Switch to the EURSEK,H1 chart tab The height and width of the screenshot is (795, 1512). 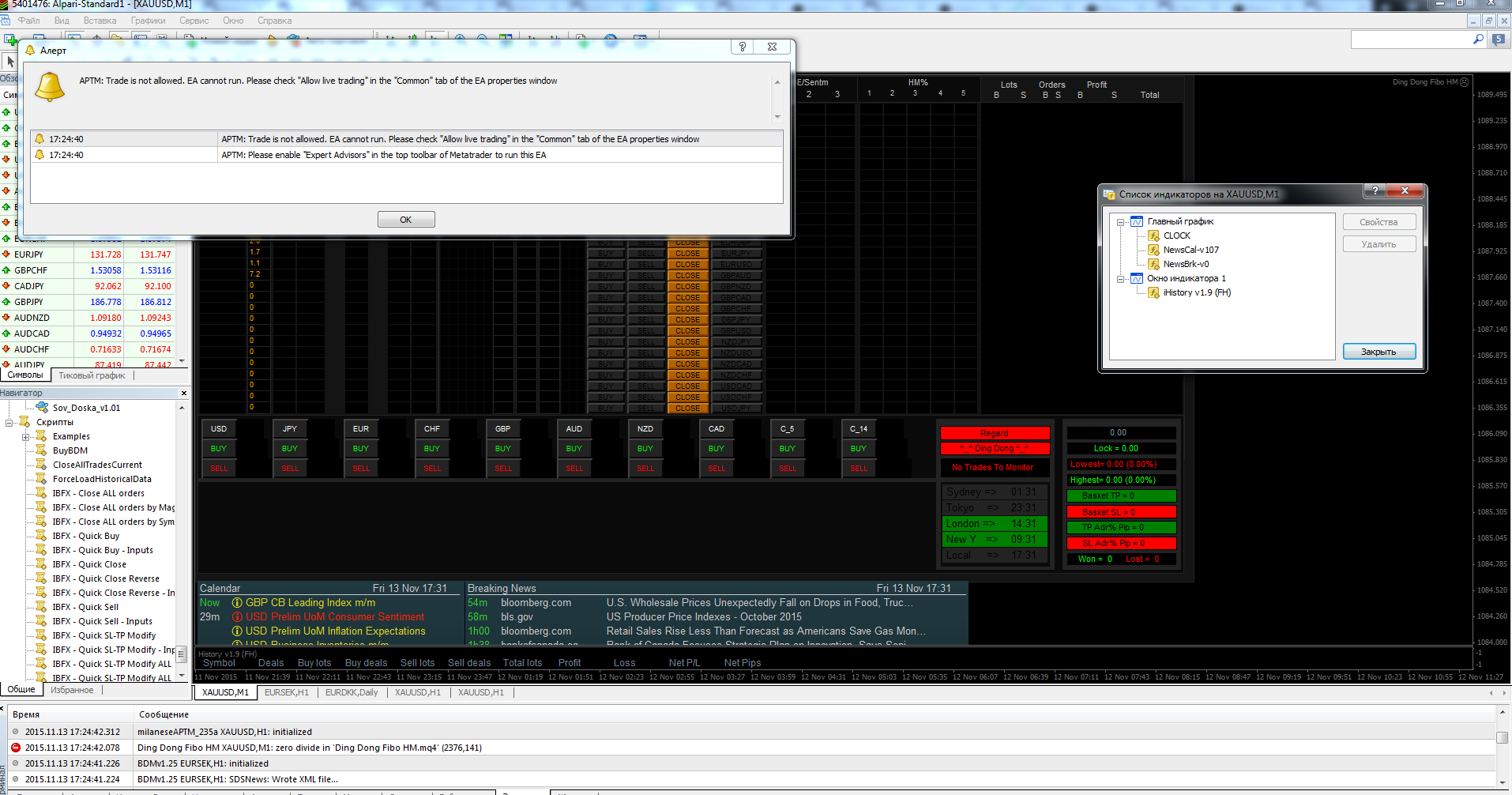pyautogui.click(x=286, y=692)
